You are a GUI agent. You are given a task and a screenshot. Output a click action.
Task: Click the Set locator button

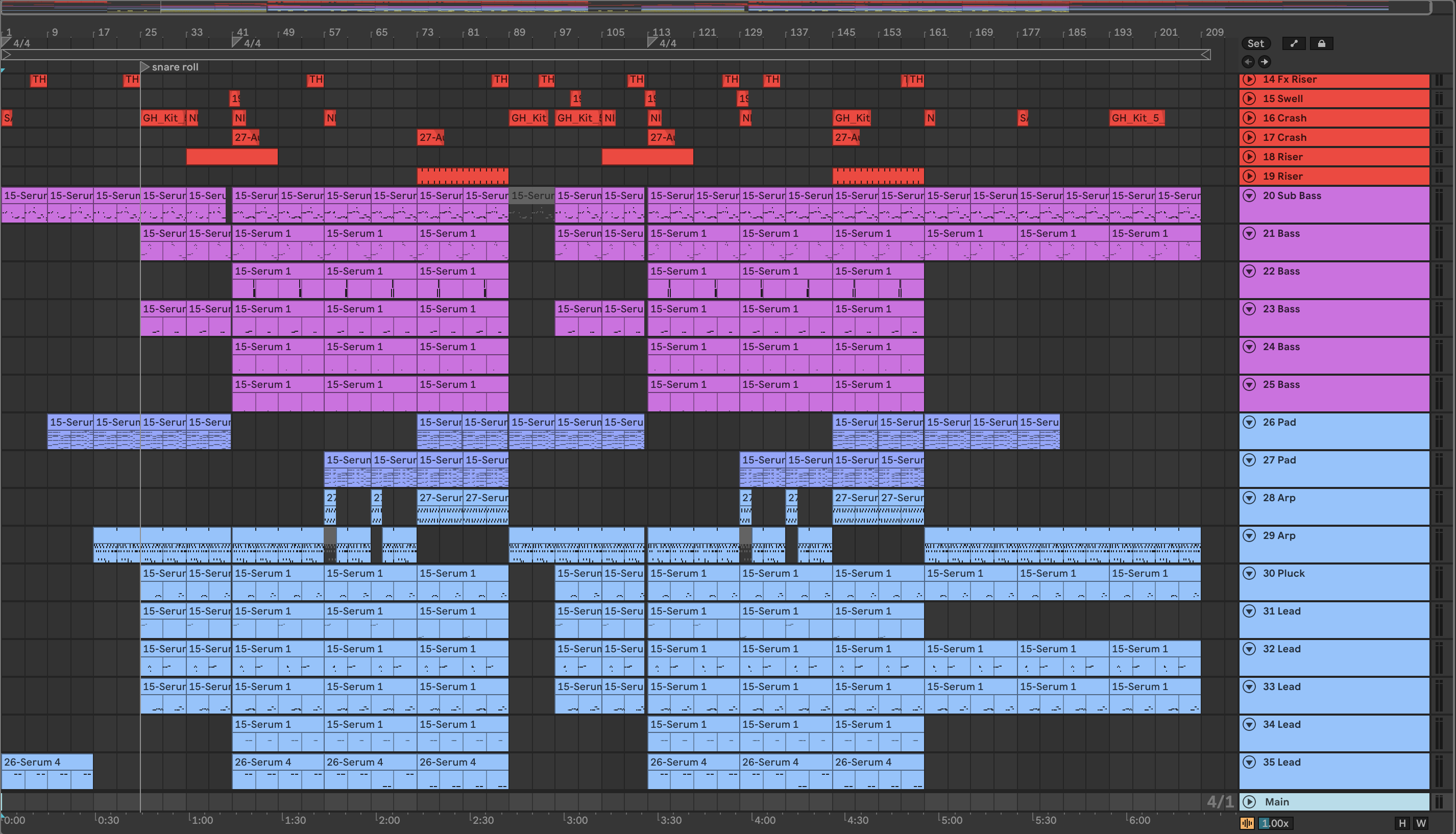(x=1255, y=43)
